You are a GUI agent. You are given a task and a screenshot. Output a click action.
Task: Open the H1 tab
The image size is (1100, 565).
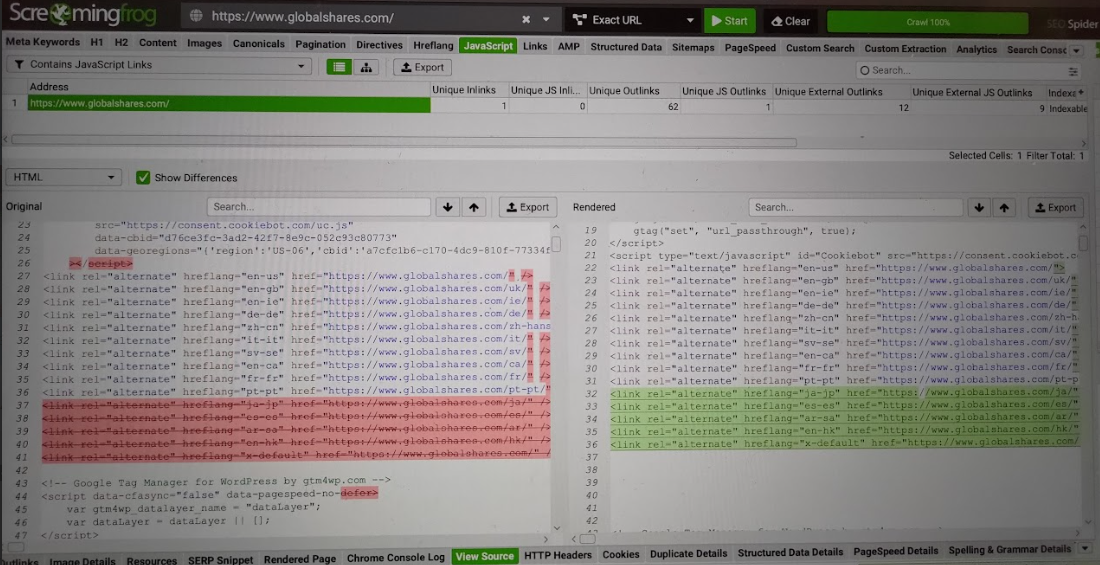(x=98, y=42)
